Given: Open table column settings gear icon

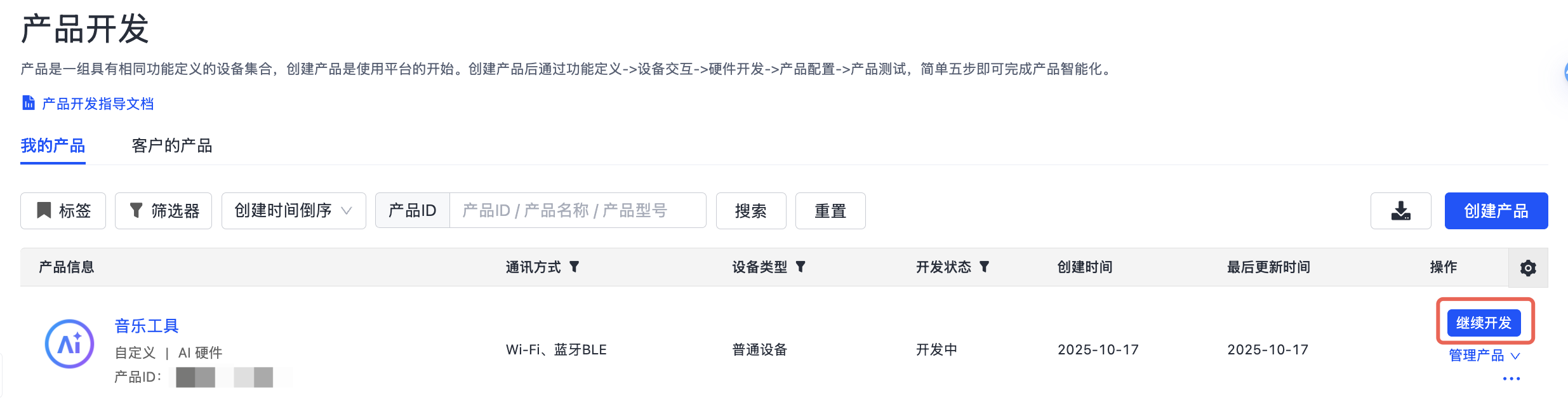Looking at the screenshot, I should tap(1528, 268).
